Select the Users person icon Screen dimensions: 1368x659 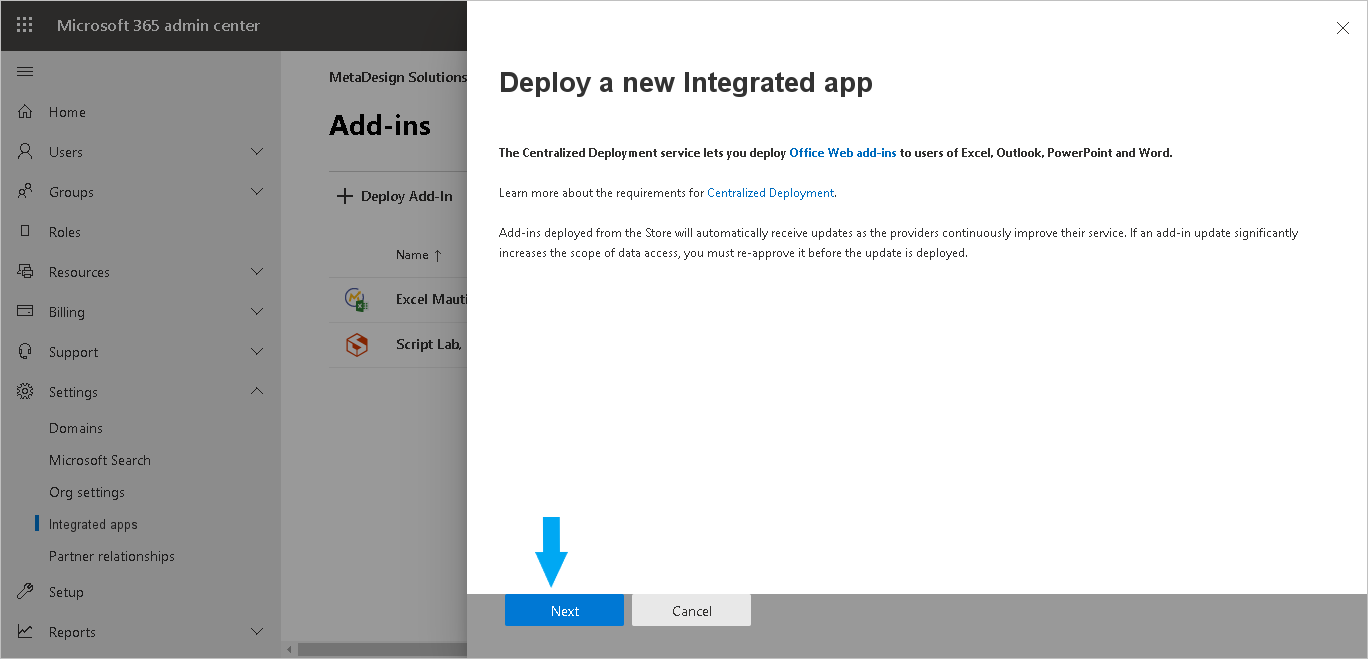coord(25,151)
